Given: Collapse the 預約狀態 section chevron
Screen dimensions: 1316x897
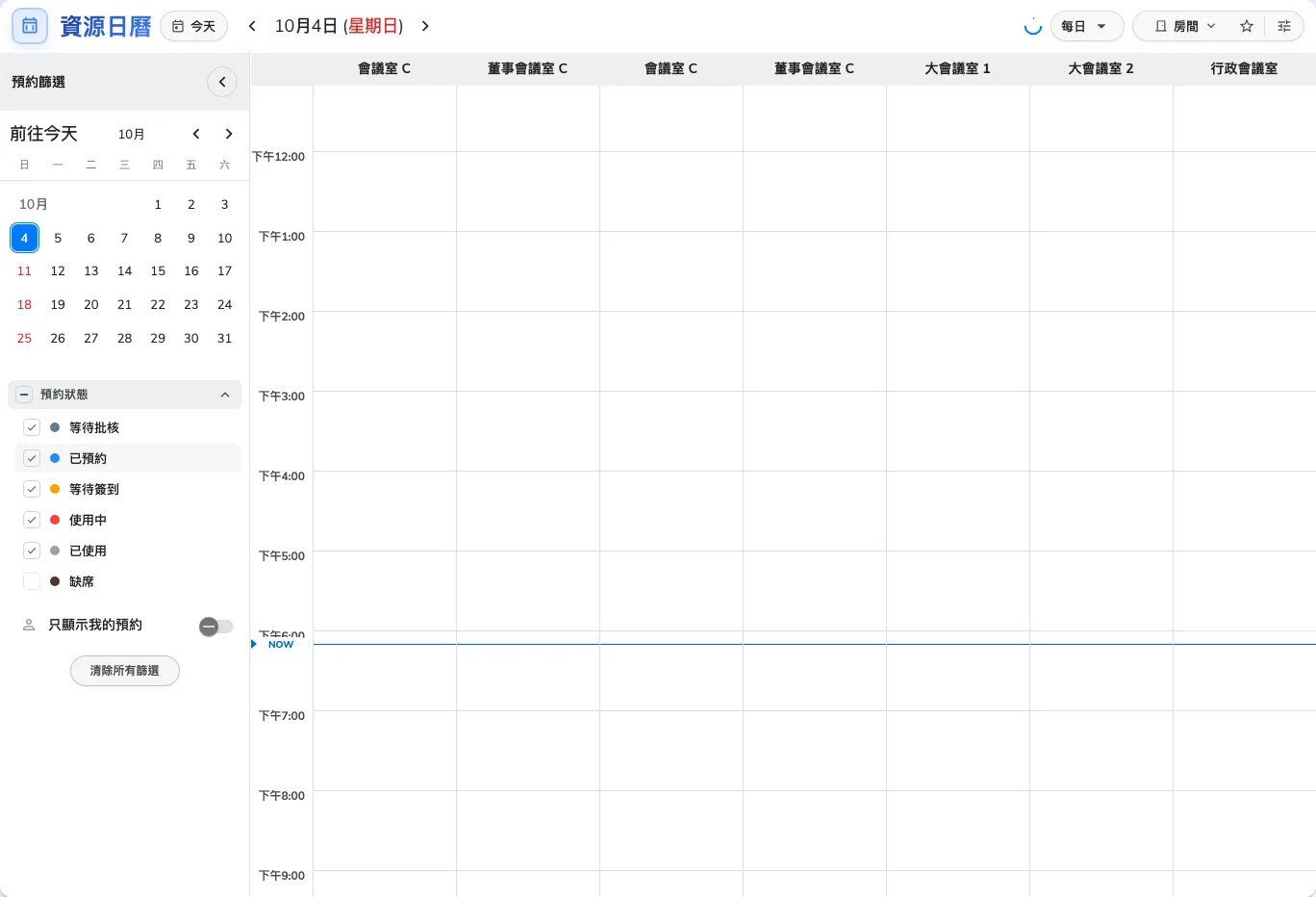Looking at the screenshot, I should tap(225, 395).
